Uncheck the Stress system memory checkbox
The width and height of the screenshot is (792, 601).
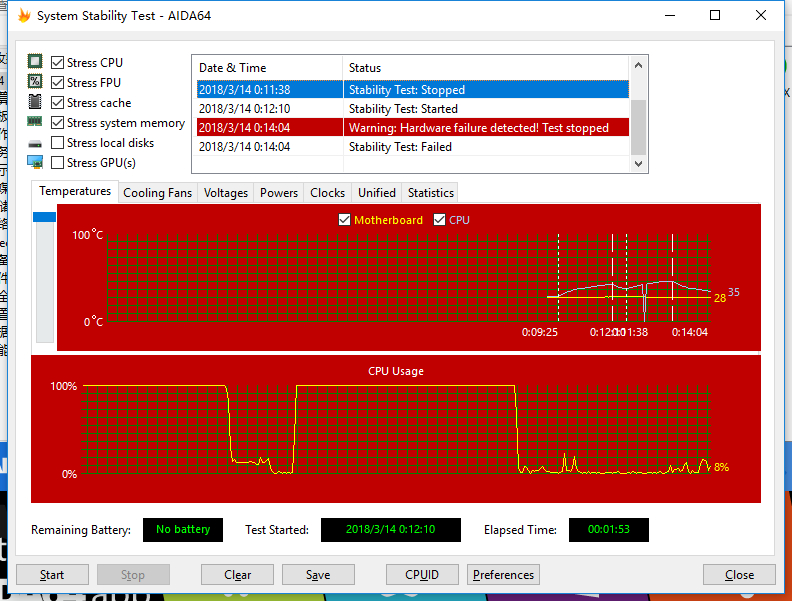coord(58,123)
